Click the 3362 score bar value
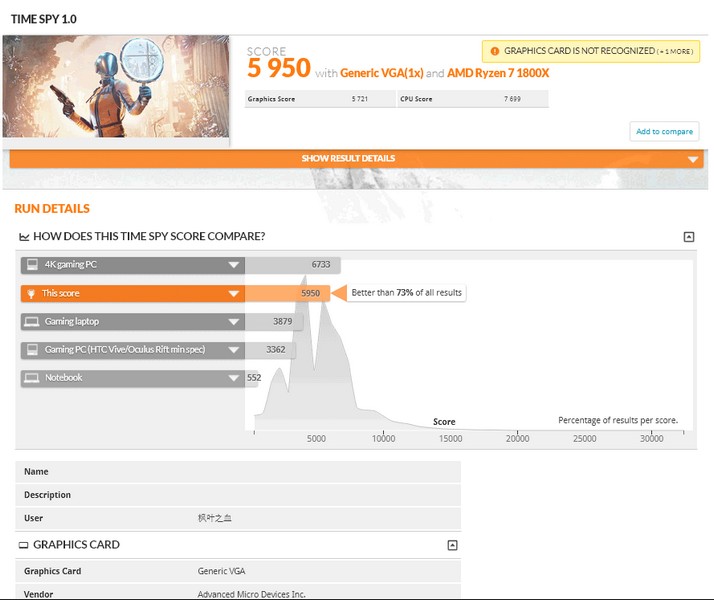714x600 pixels. tap(276, 350)
